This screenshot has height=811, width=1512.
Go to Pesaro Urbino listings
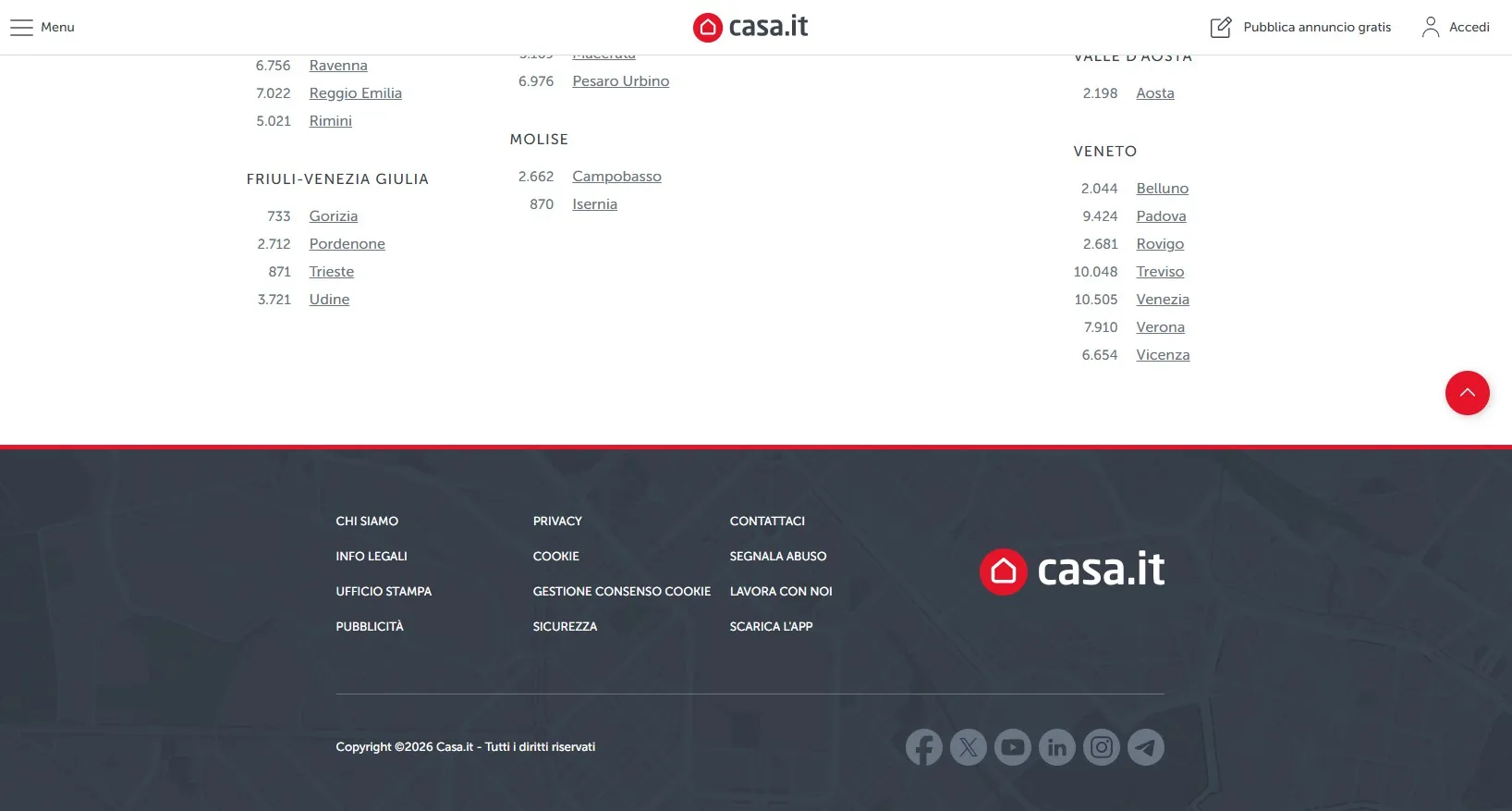[x=620, y=81]
